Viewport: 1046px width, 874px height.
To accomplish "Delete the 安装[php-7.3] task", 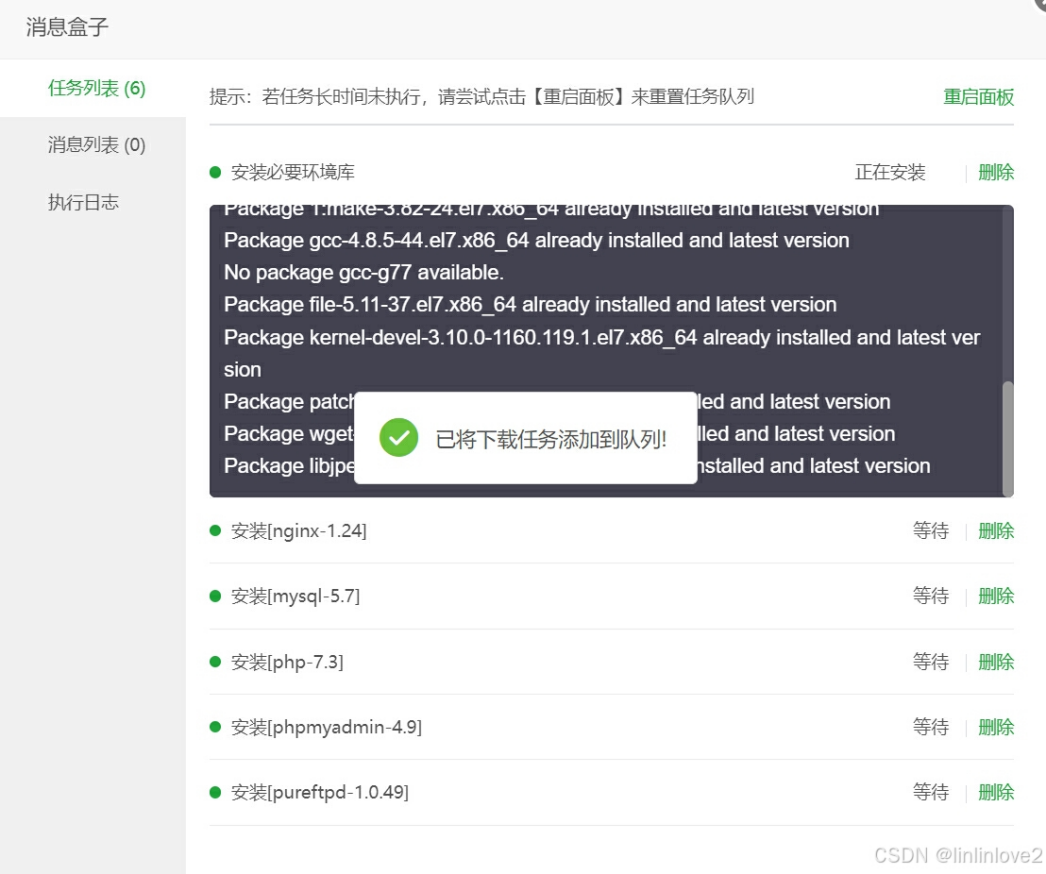I will click(x=996, y=662).
